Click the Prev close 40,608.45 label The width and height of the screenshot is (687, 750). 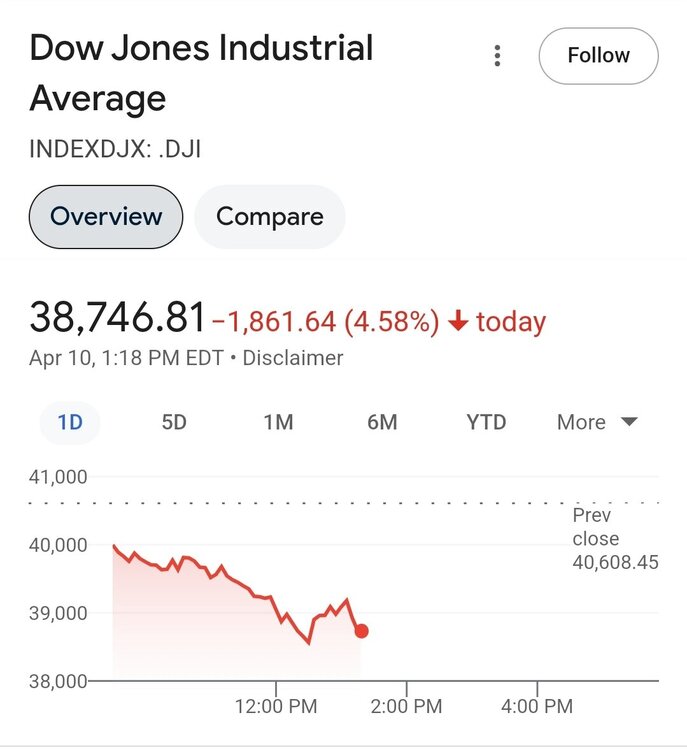(x=614, y=539)
